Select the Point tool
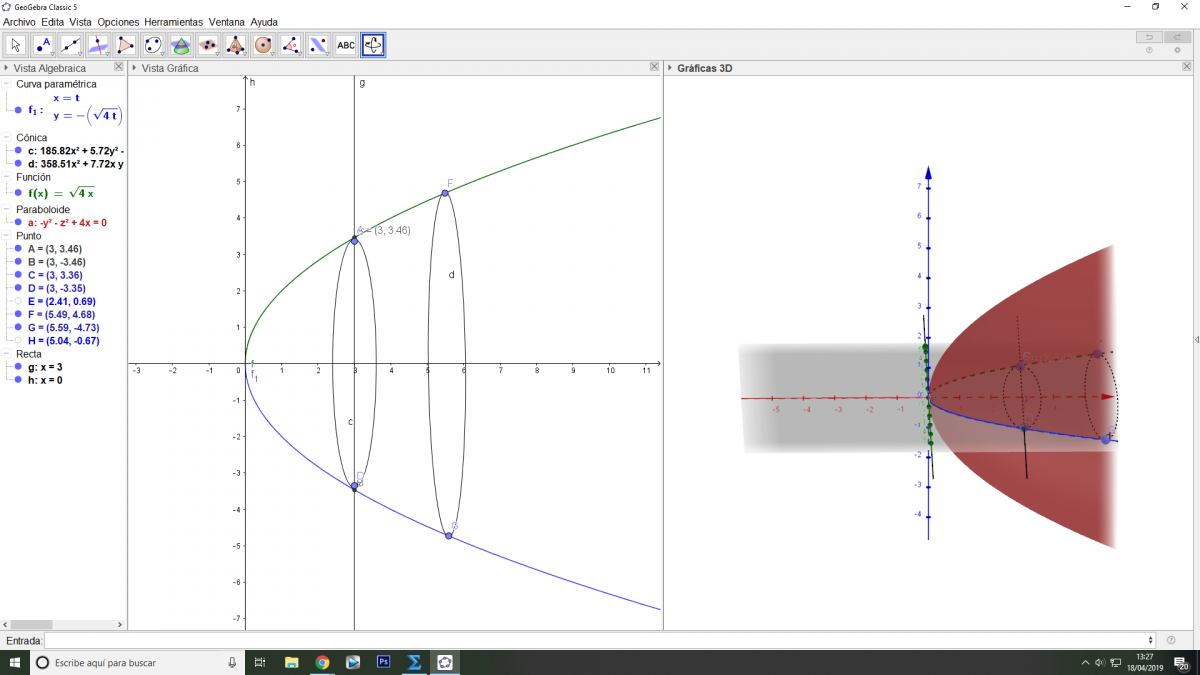 click(x=43, y=45)
